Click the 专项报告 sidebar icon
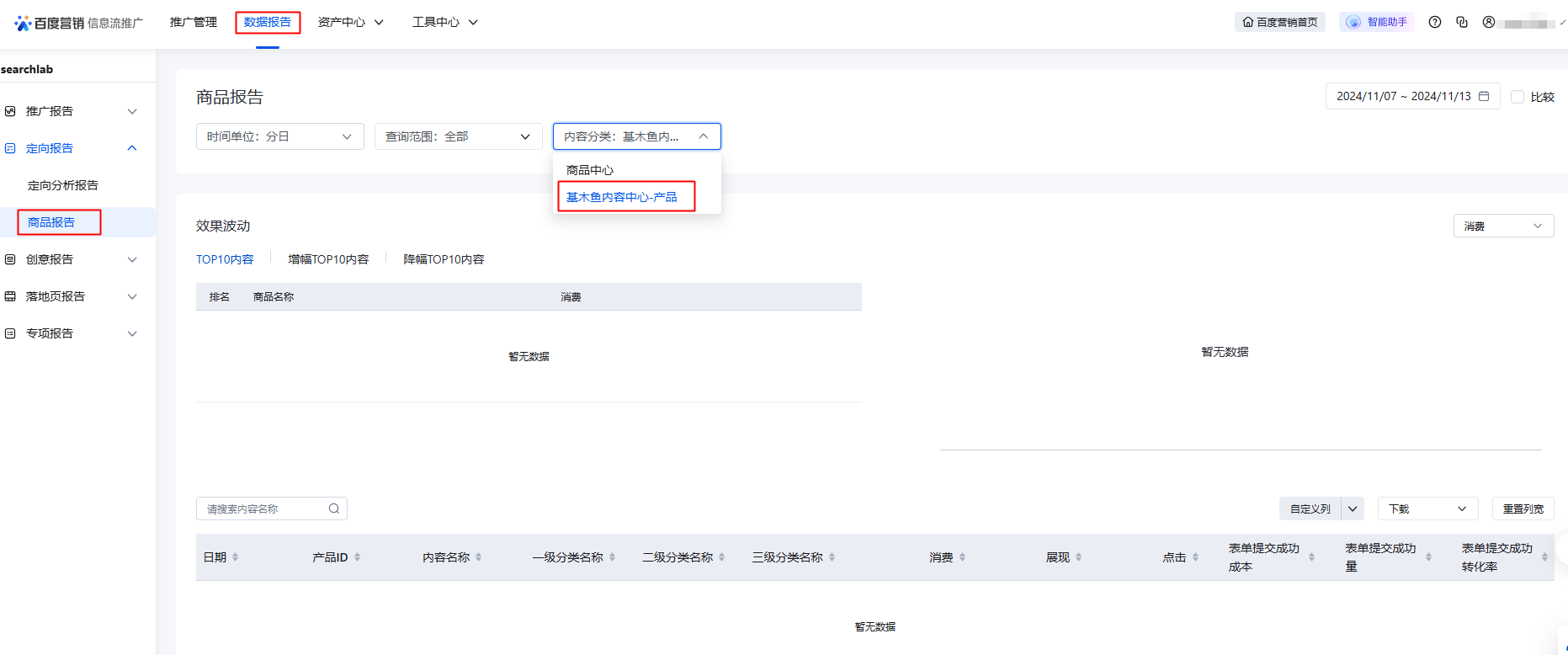 [x=10, y=333]
